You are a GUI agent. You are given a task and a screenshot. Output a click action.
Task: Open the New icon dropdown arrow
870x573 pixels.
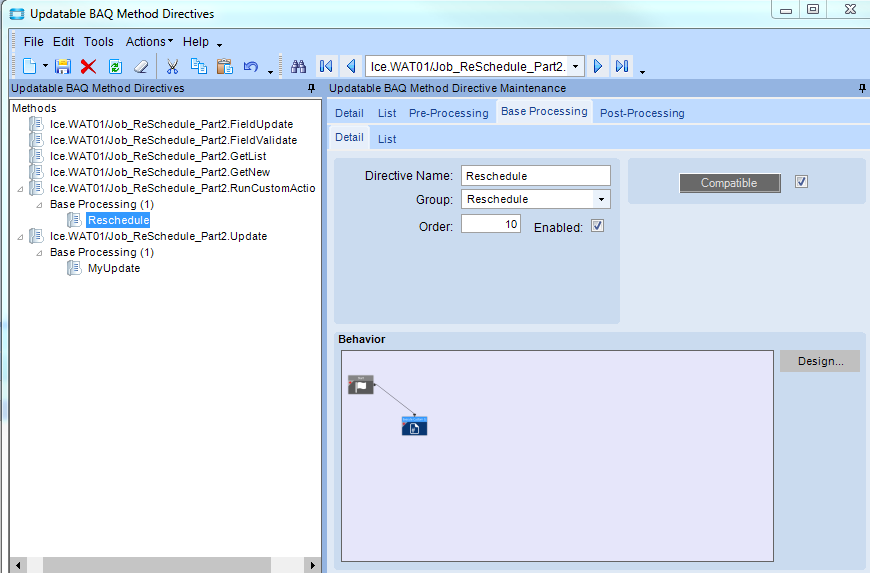45,67
